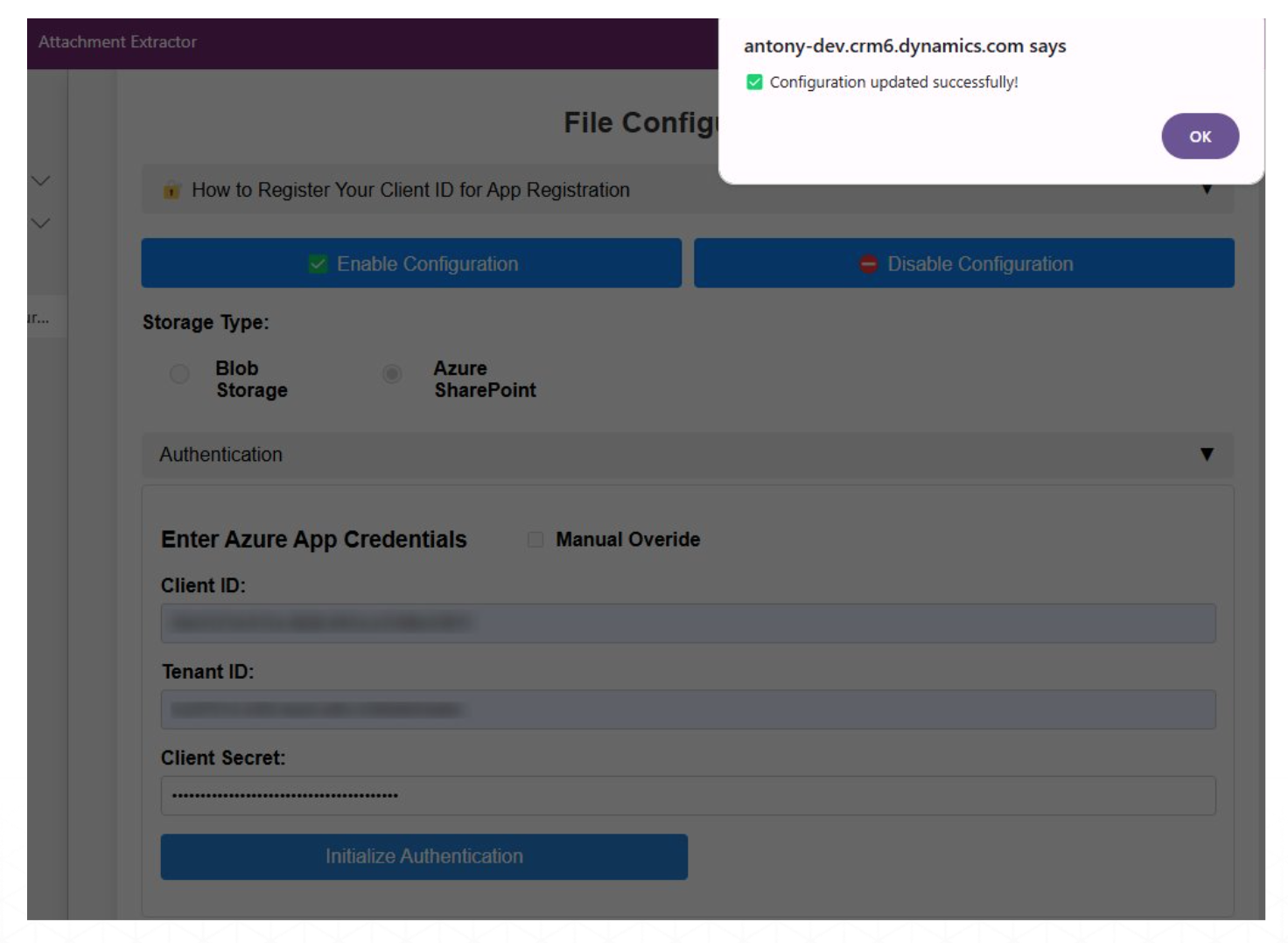Click the green checkmark in the dialog message
Screen dimensions: 1288x943
pos(754,82)
